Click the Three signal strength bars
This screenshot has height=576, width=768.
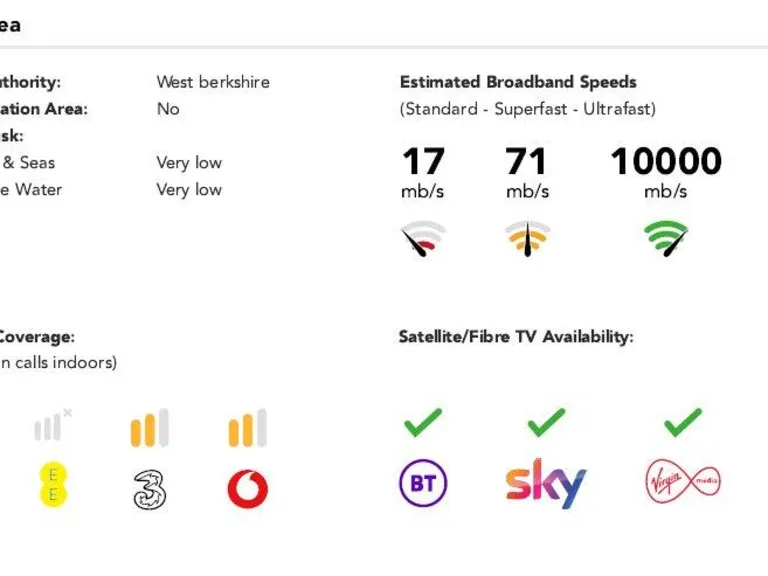pyautogui.click(x=149, y=428)
